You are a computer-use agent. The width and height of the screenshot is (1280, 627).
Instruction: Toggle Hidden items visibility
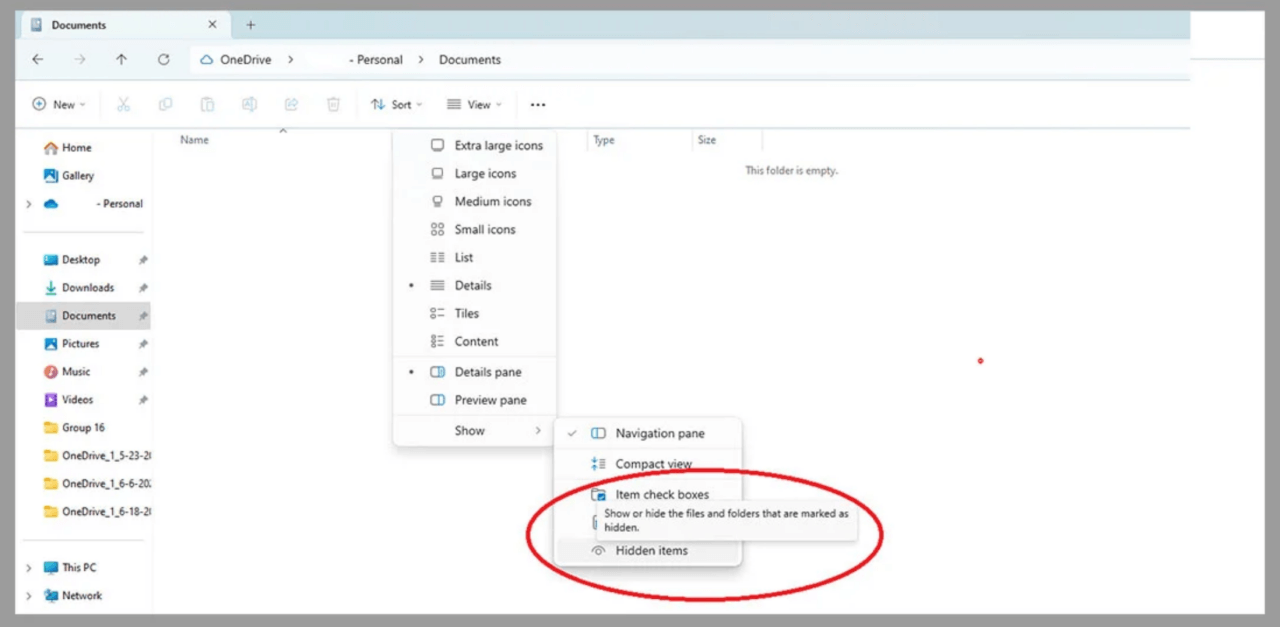tap(651, 550)
